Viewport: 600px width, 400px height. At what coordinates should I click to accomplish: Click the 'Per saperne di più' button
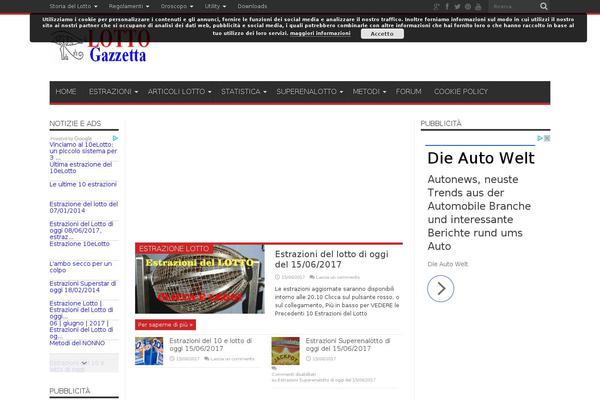[167, 325]
